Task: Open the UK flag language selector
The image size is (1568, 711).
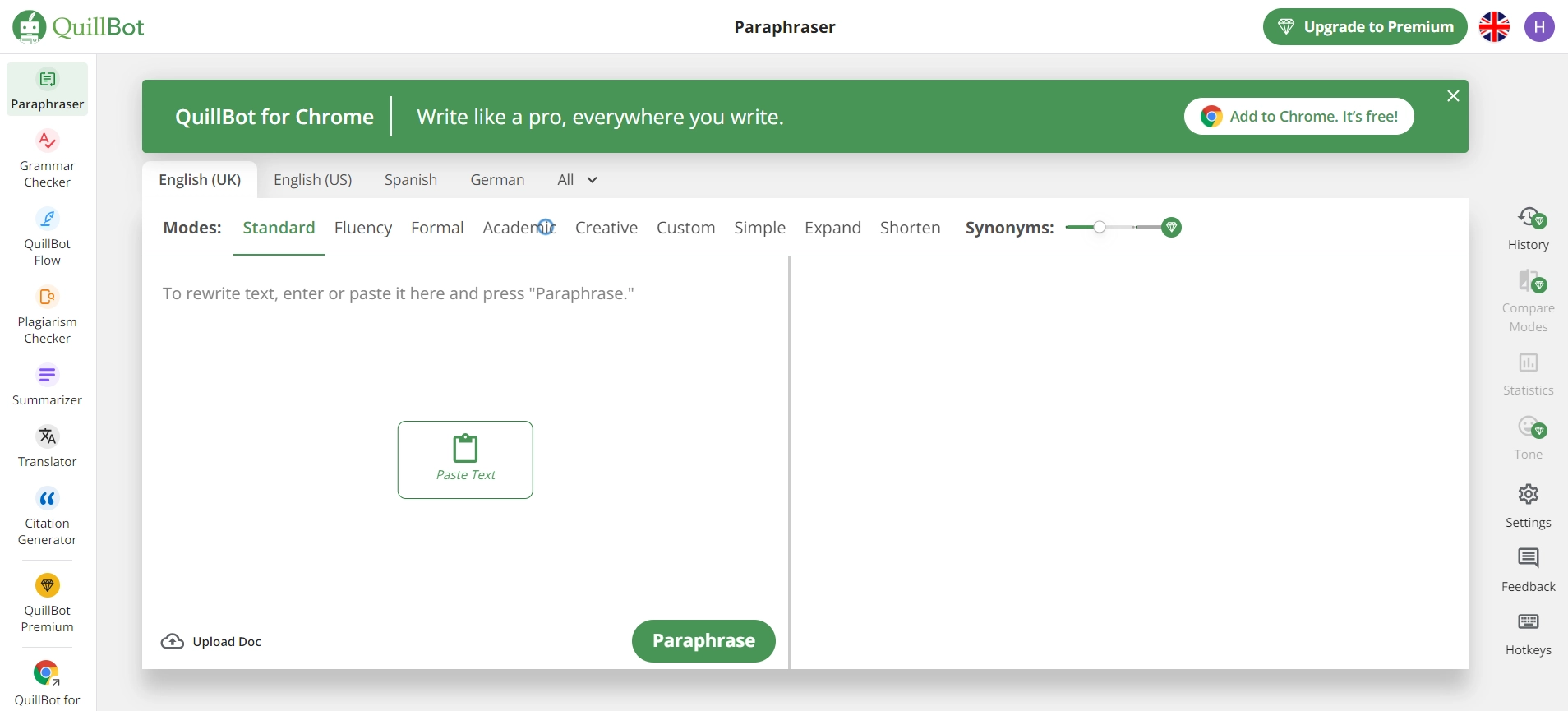Action: (1494, 27)
